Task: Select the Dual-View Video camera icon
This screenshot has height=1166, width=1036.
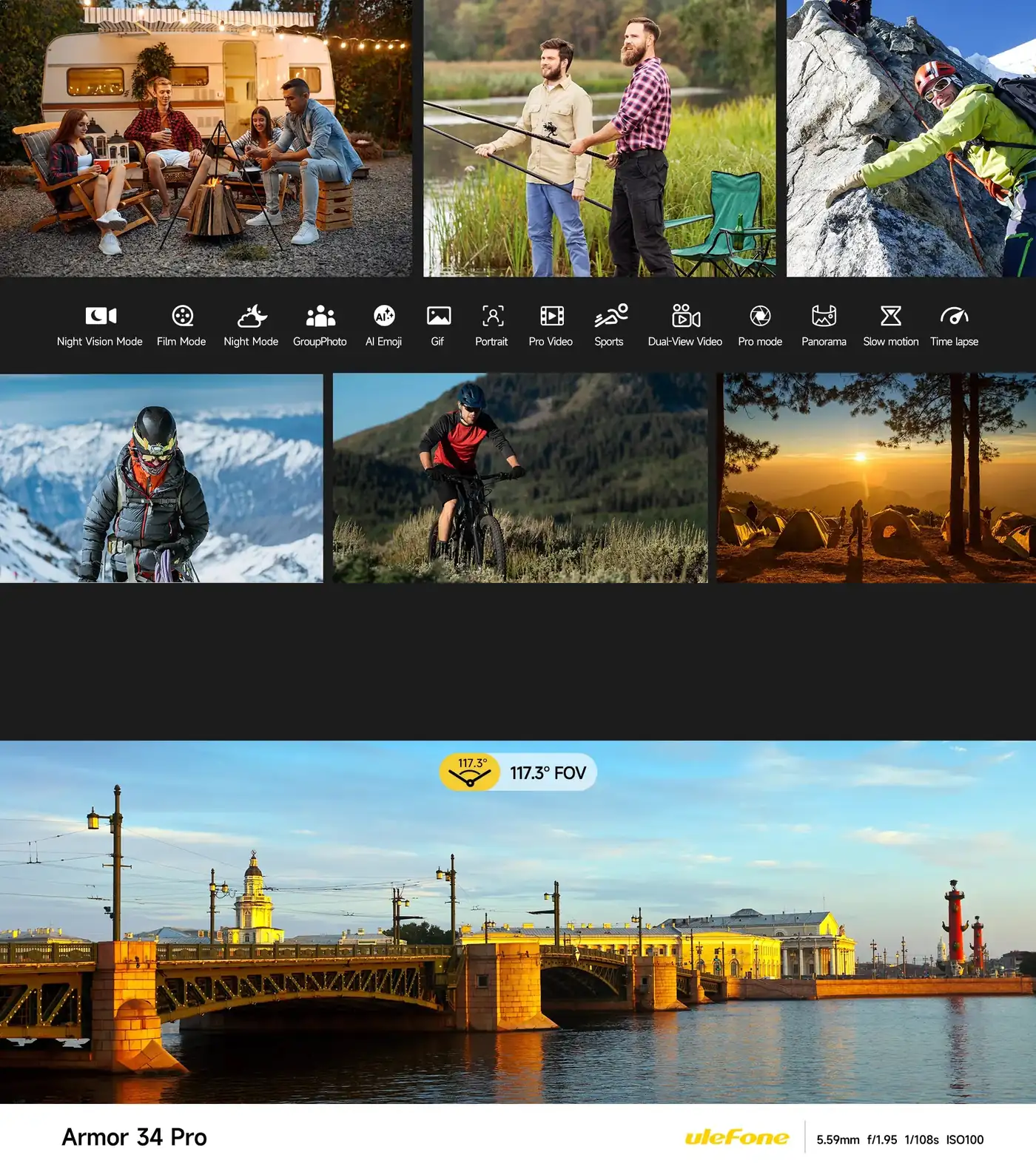Action: tap(686, 316)
